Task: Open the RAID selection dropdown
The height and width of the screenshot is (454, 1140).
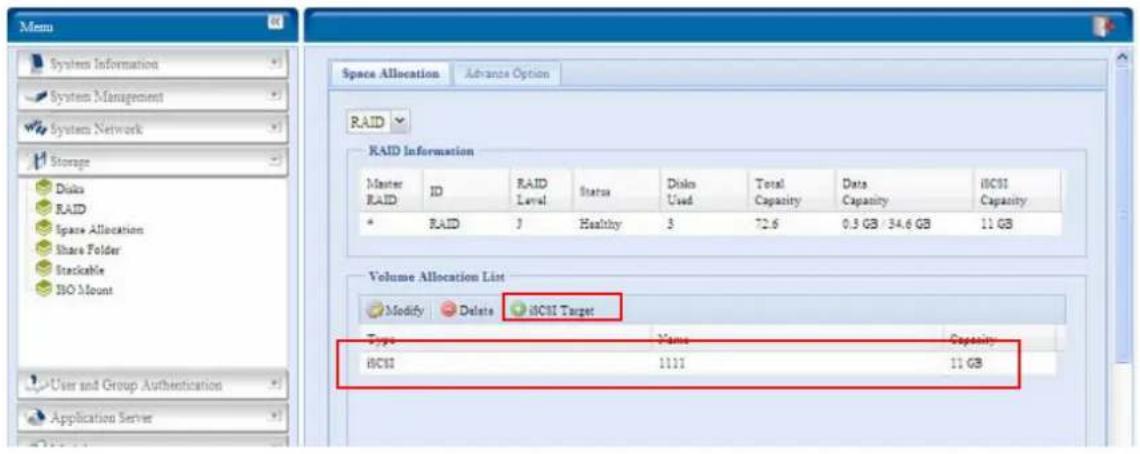Action: pyautogui.click(x=399, y=121)
